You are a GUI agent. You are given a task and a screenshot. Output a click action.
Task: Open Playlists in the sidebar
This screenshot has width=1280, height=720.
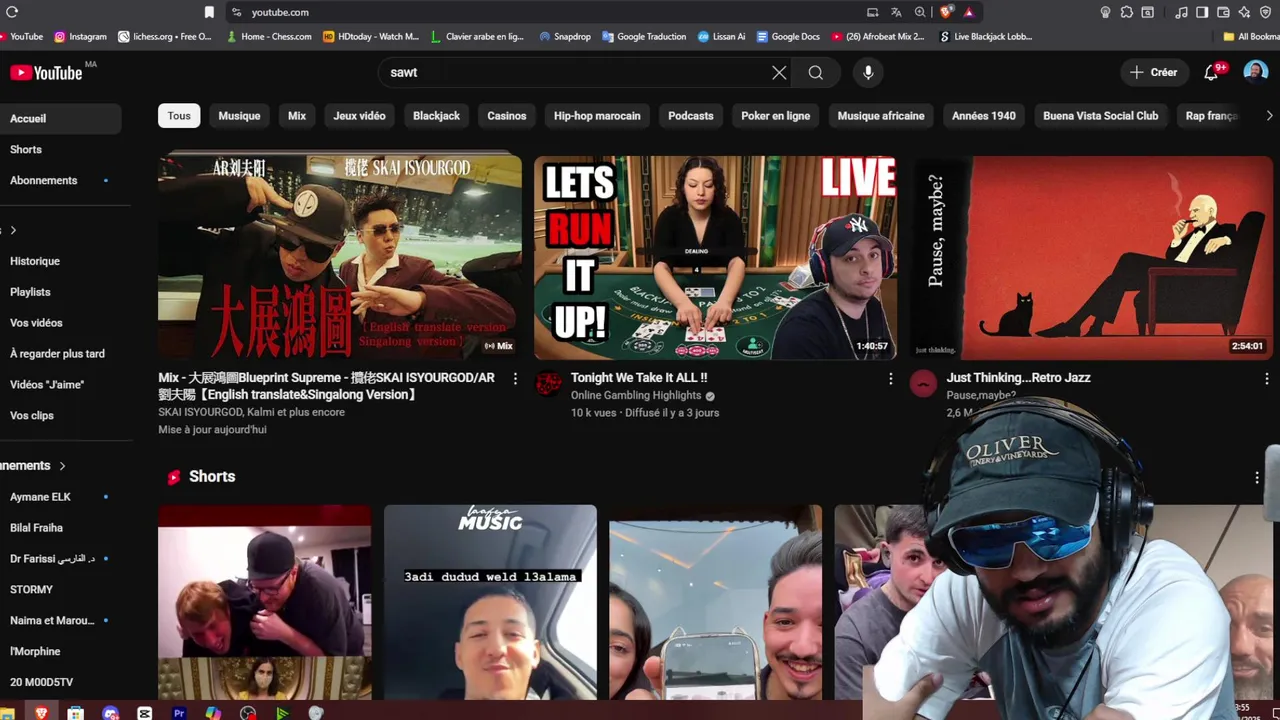point(60,292)
